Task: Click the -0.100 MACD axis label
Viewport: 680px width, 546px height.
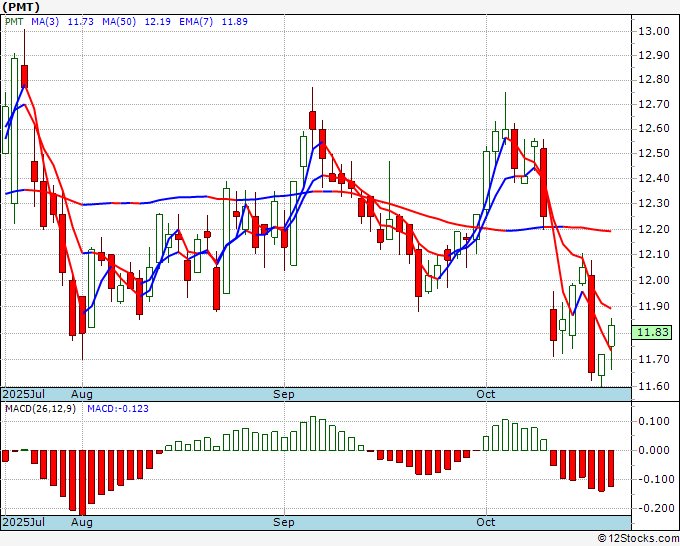Action: pos(654,480)
